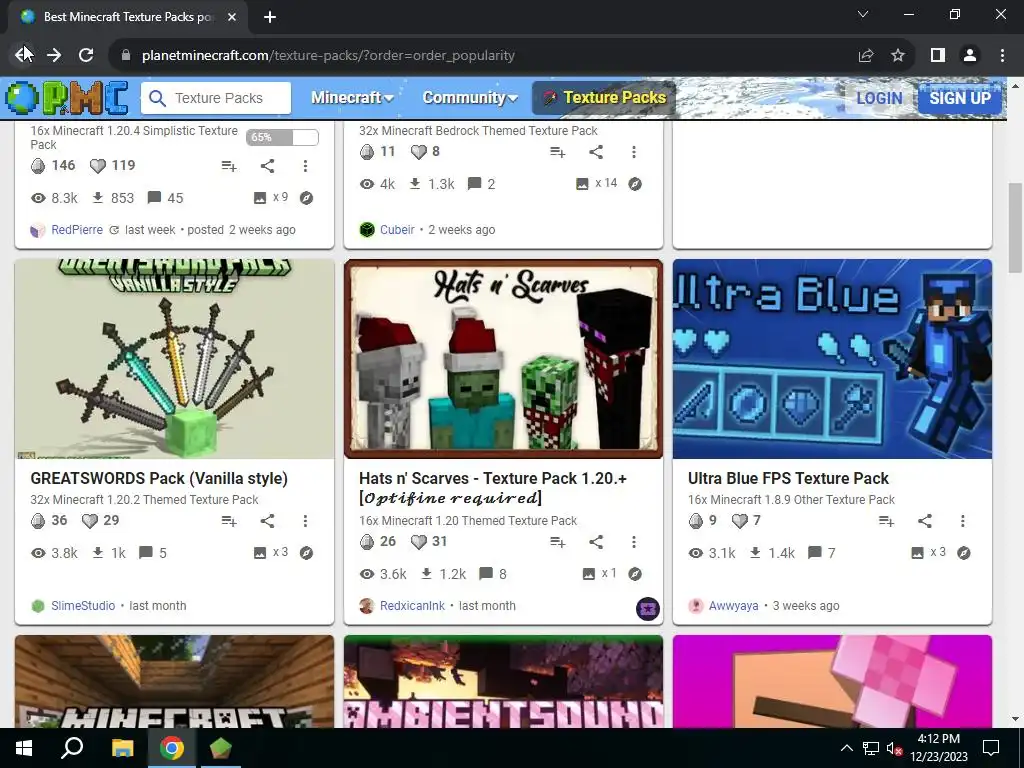Click the Planet Minecraft PMC logo
Image resolution: width=1024 pixels, height=768 pixels.
point(67,98)
